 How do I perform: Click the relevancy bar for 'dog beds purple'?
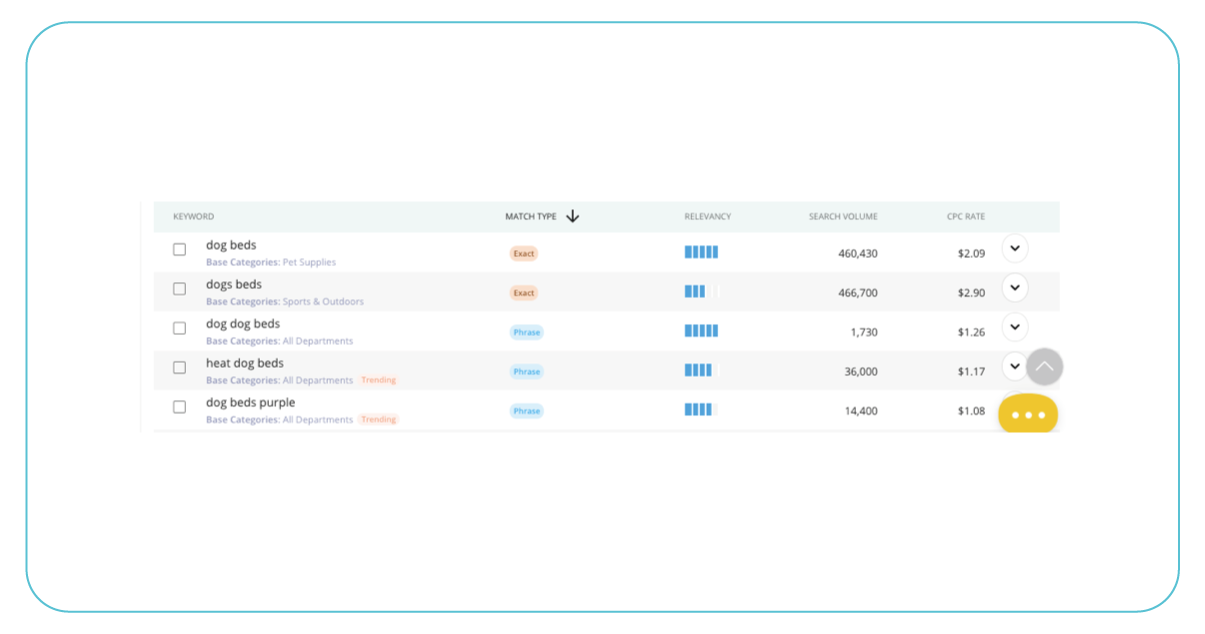point(701,409)
